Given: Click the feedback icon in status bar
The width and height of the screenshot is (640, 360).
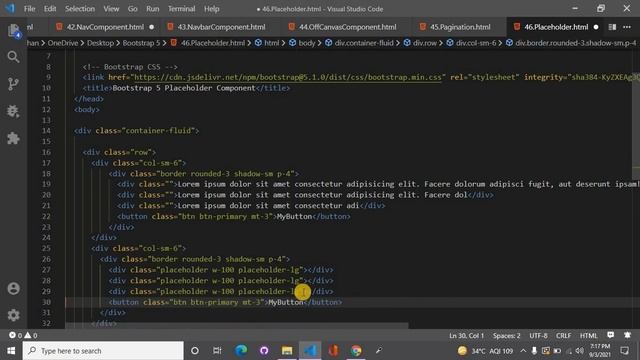Looking at the screenshot, I should (611, 335).
